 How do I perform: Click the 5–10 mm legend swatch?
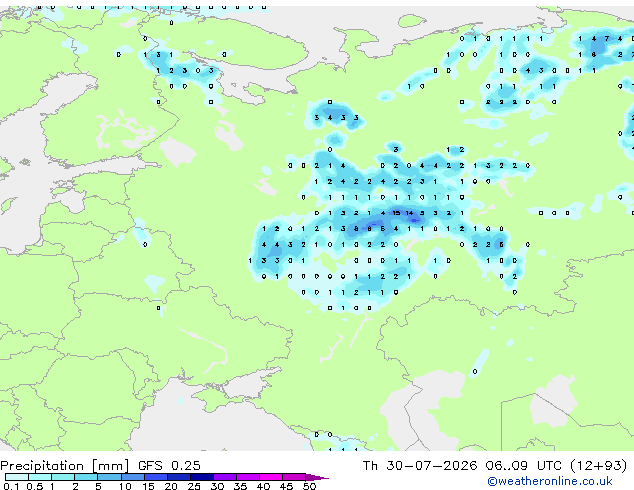[109, 477]
